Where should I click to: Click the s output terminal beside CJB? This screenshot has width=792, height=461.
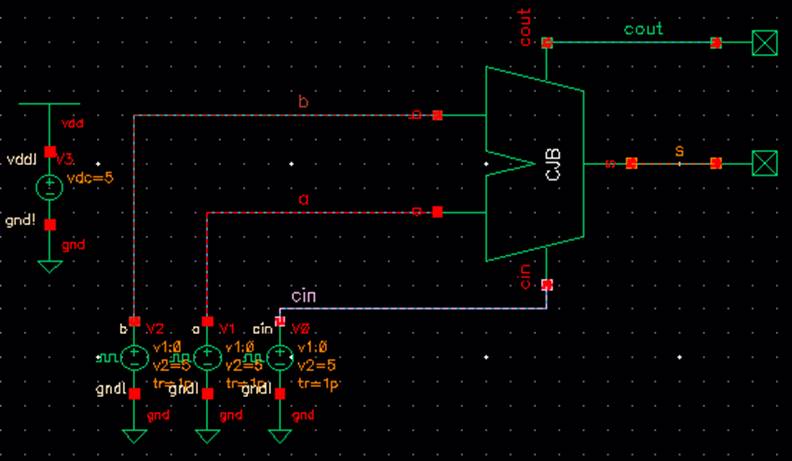point(631,163)
